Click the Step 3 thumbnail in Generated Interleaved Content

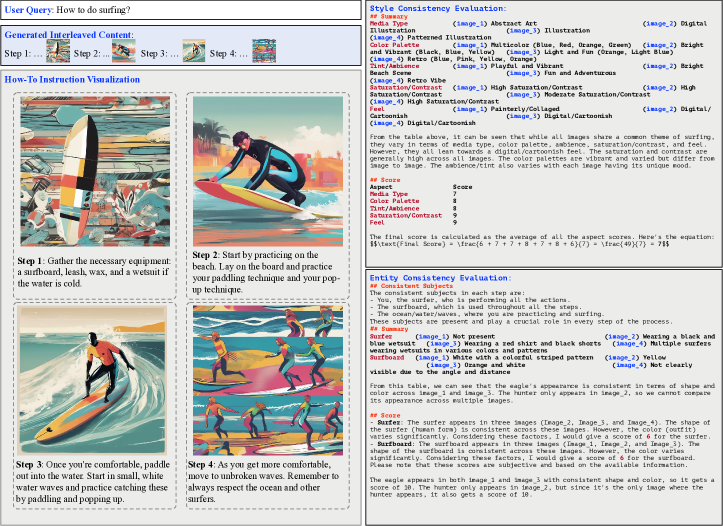coord(194,51)
